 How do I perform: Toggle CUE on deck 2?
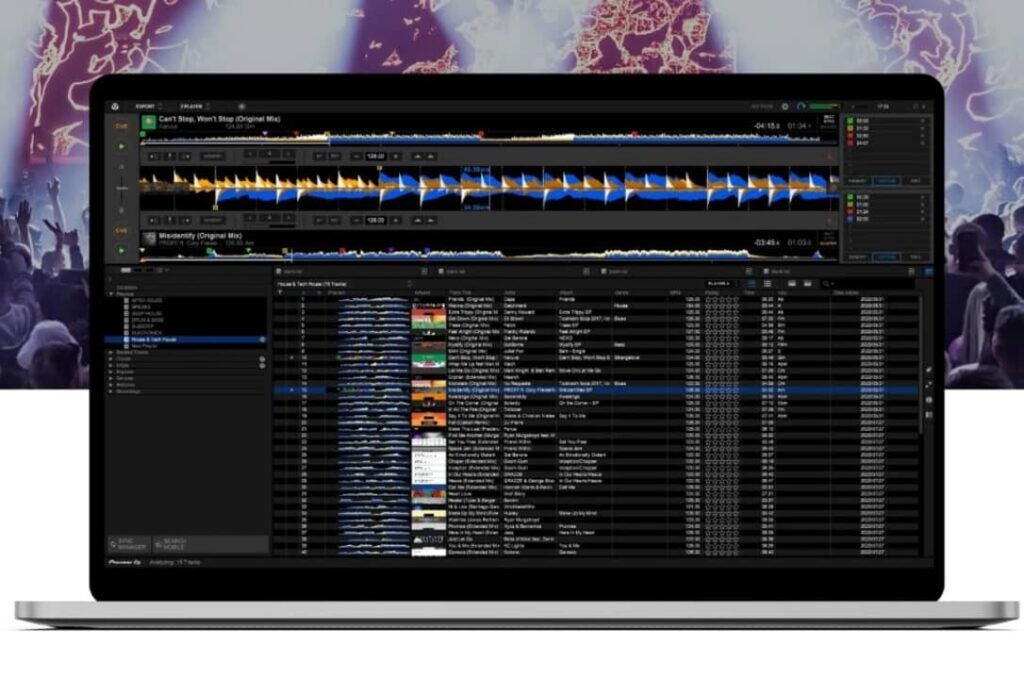click(121, 230)
